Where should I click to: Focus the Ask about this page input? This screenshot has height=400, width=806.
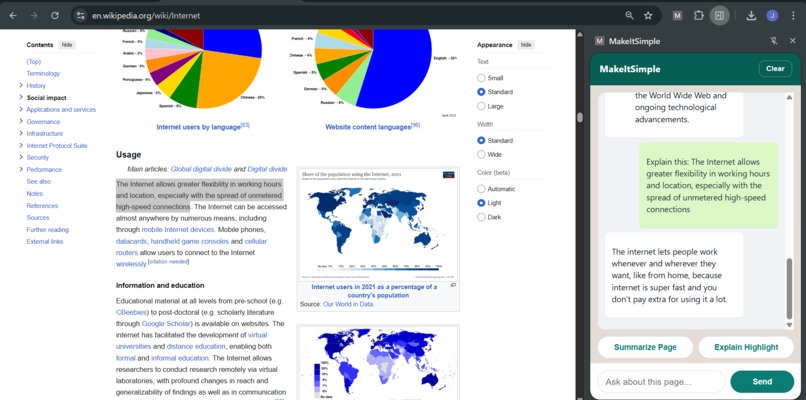(x=661, y=381)
